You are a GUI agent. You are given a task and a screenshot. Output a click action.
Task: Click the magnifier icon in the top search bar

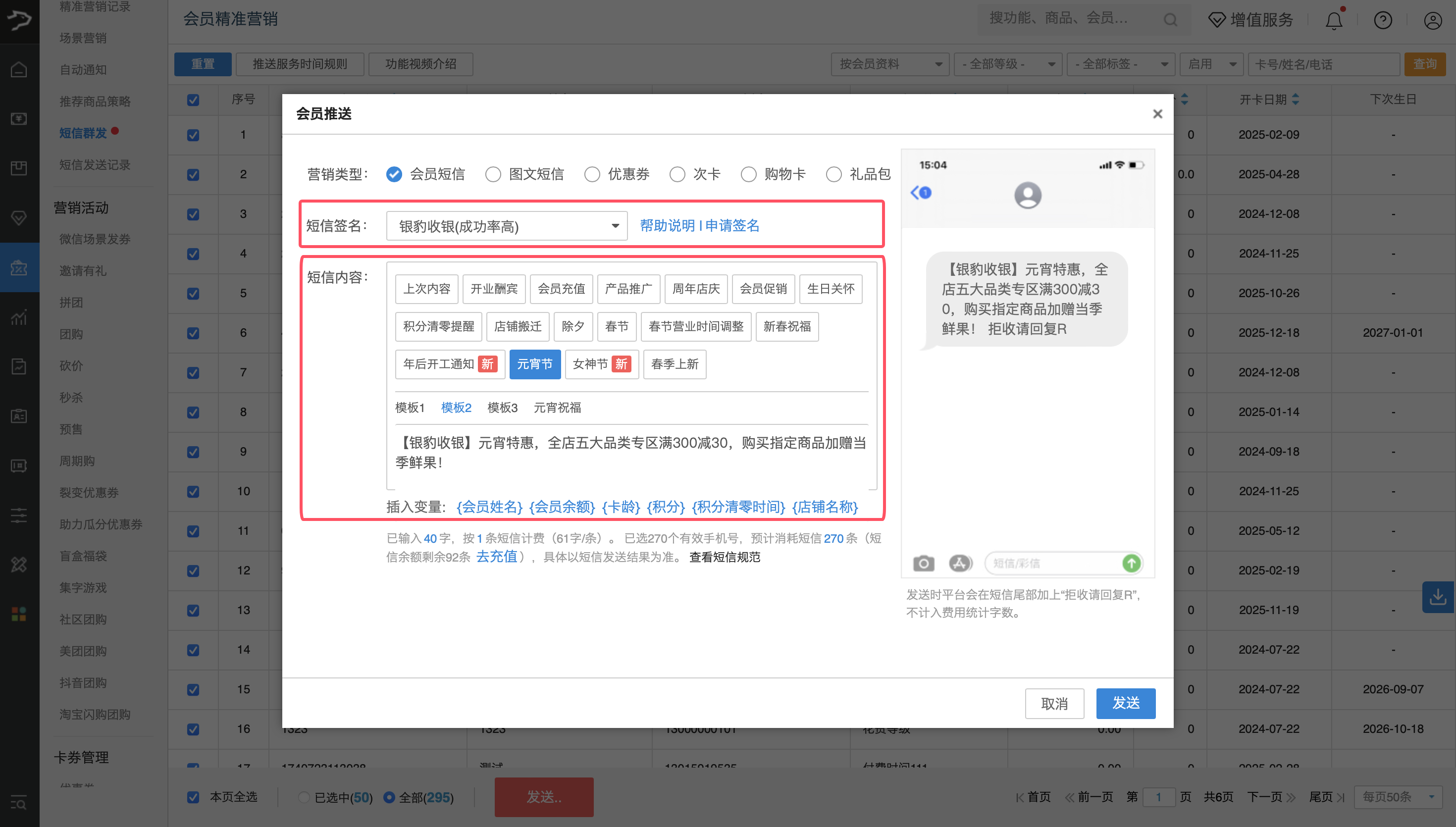1170,19
